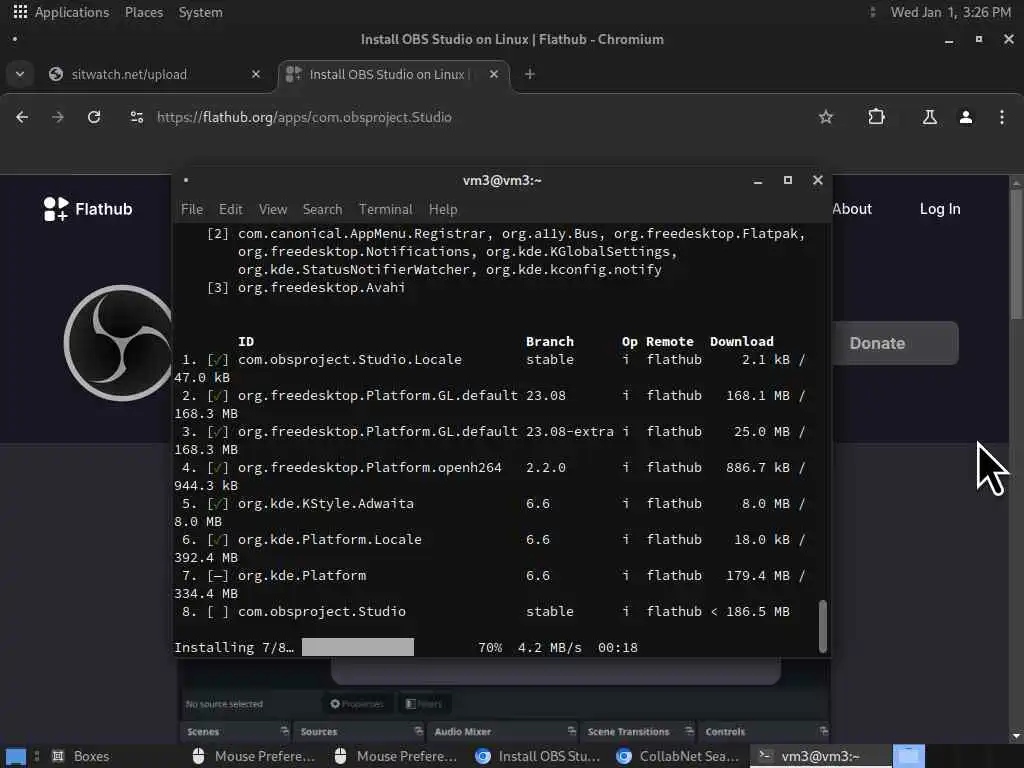
Task: Switch to Install OBS Studio taskbar item
Action: [x=537, y=756]
